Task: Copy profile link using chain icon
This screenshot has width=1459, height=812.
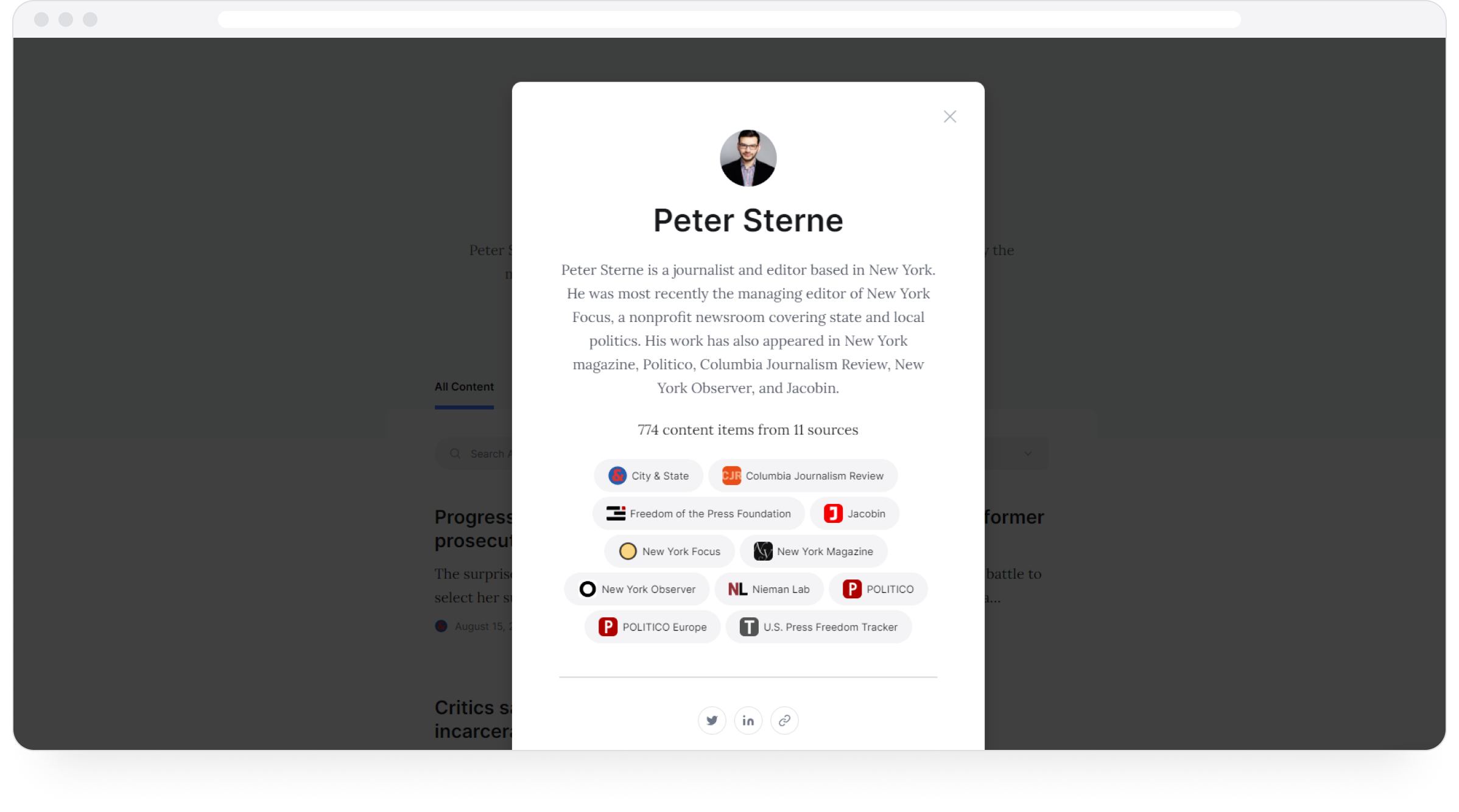Action: pyautogui.click(x=784, y=721)
